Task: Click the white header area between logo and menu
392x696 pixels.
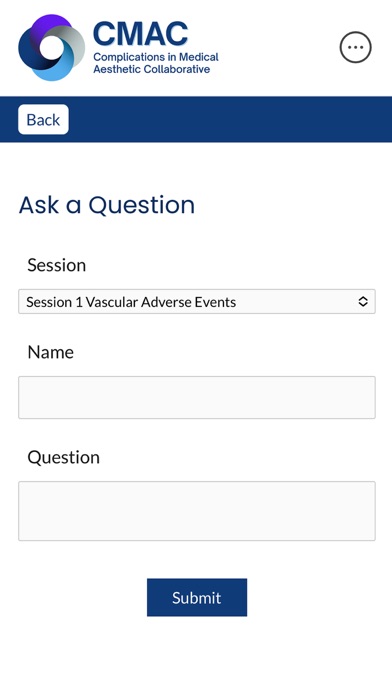Action: click(x=280, y=47)
